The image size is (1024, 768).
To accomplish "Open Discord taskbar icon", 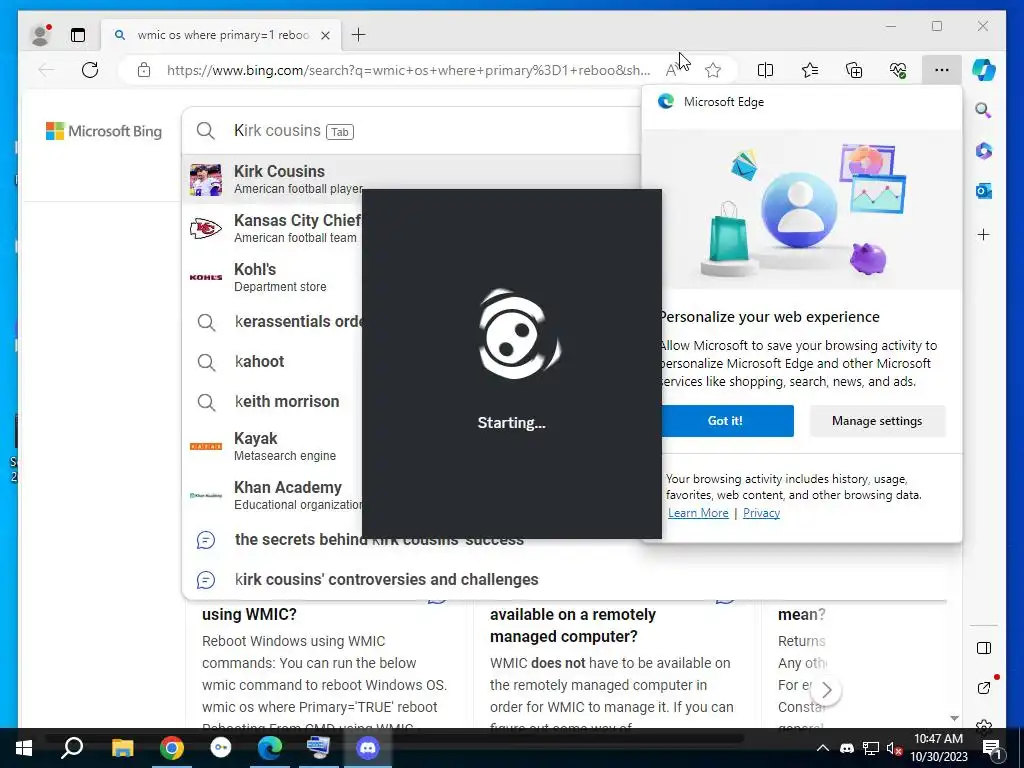I will pos(368,748).
